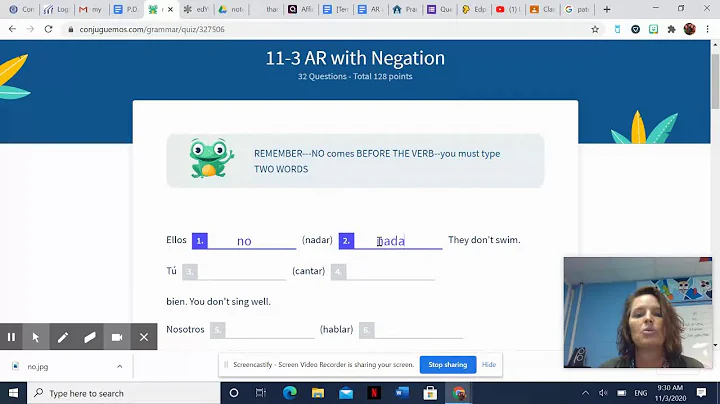Pause the Screencastify recording

[11, 337]
